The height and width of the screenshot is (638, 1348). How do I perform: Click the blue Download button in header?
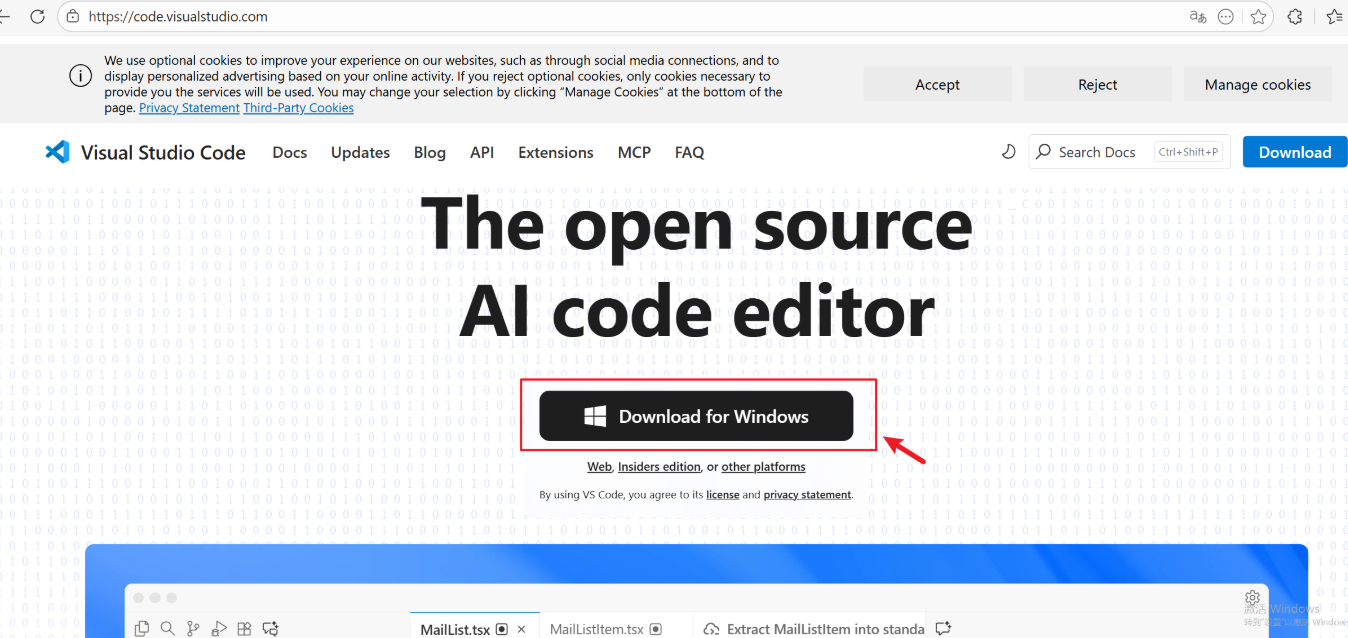[x=1295, y=152]
